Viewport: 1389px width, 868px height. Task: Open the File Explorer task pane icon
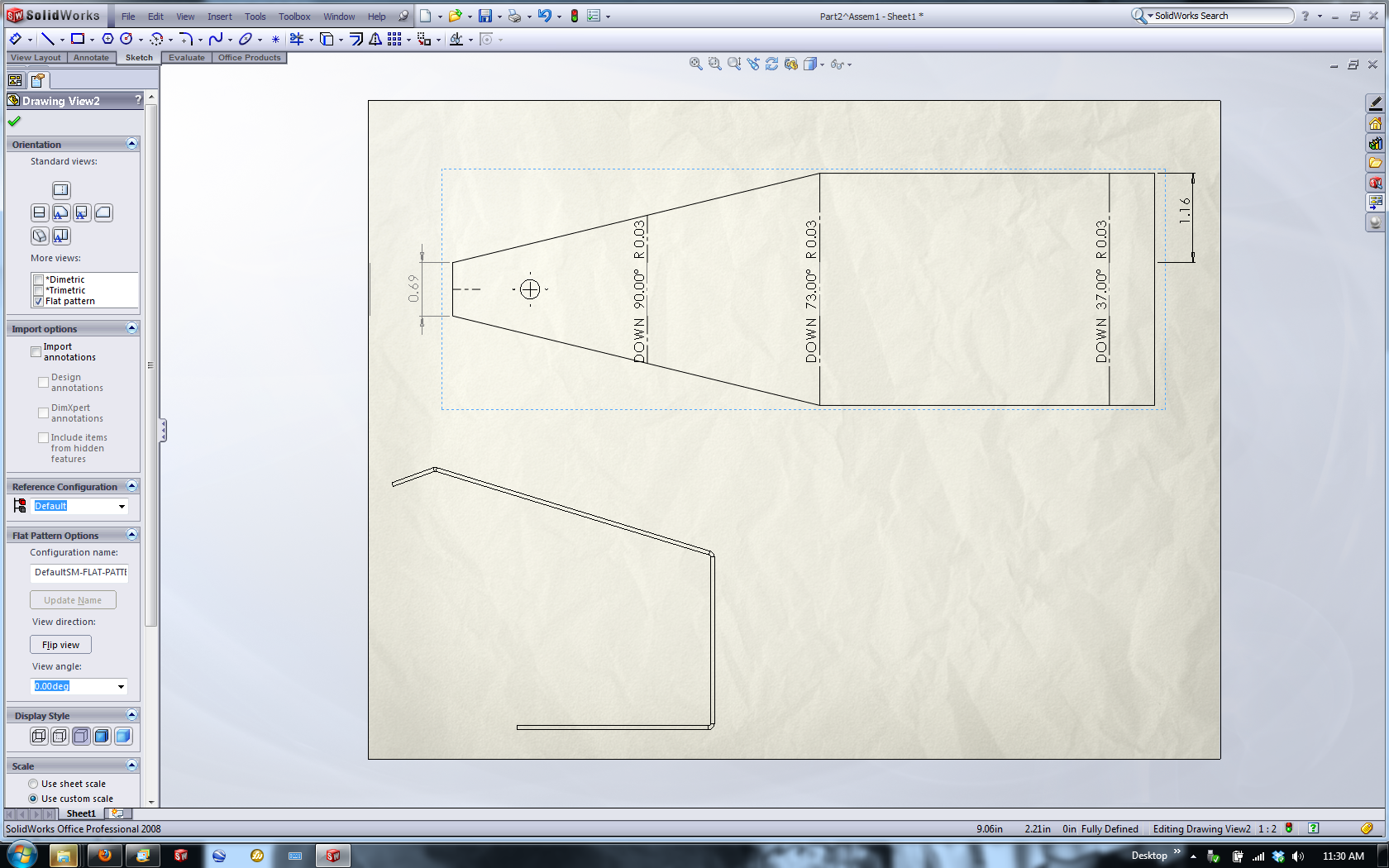pyautogui.click(x=1375, y=163)
